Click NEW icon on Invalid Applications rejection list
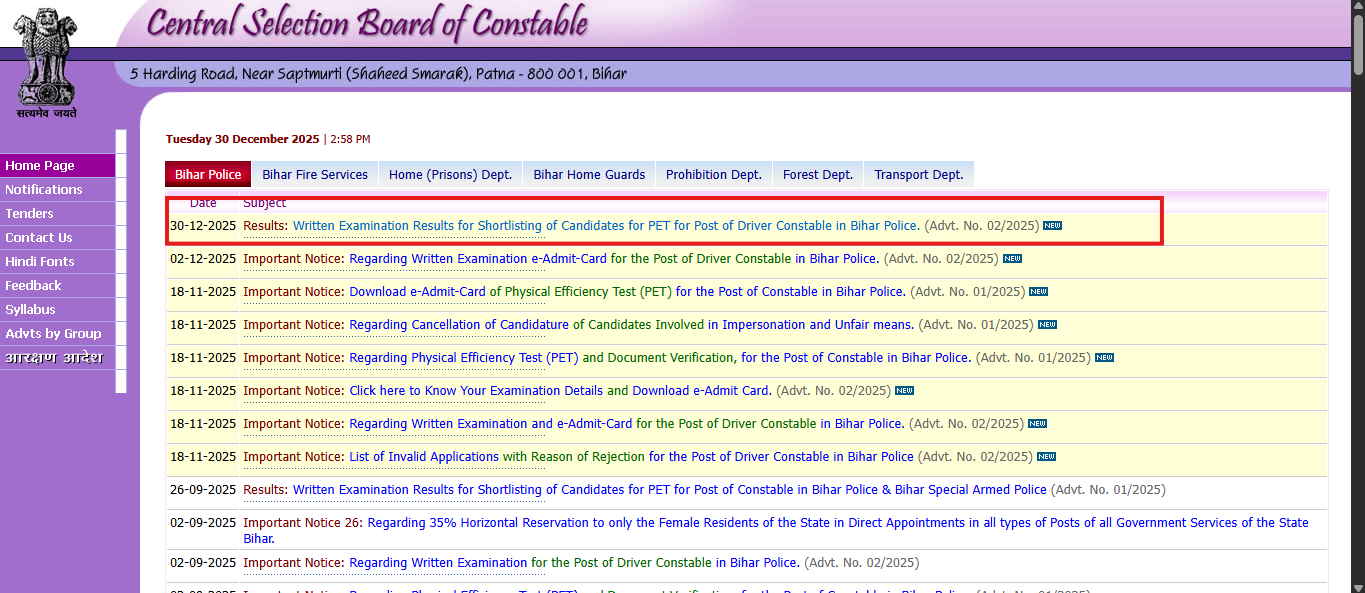This screenshot has height=593, width=1365. (1045, 456)
